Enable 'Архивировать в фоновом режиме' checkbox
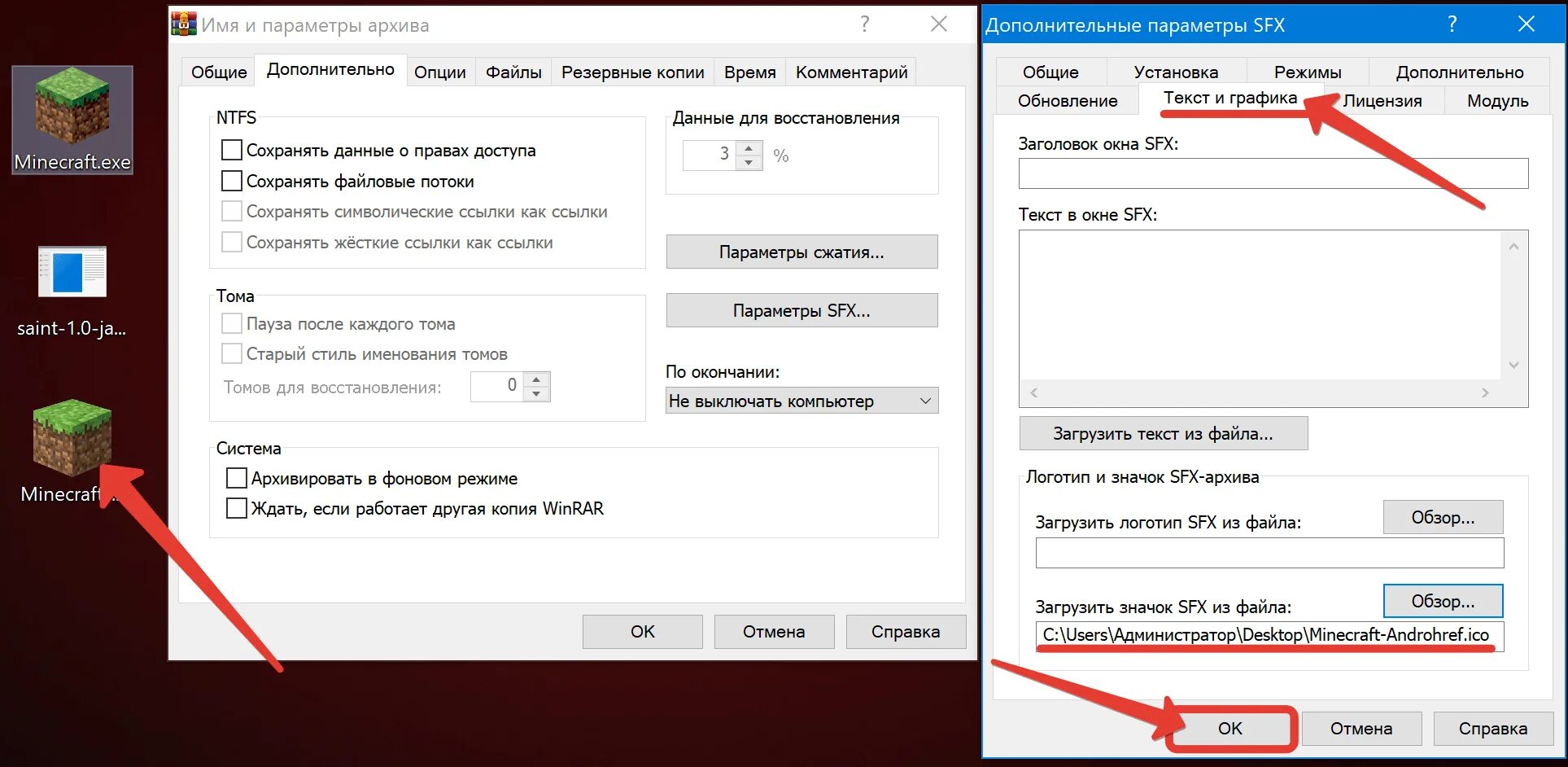The width and height of the screenshot is (1568, 767). [237, 478]
